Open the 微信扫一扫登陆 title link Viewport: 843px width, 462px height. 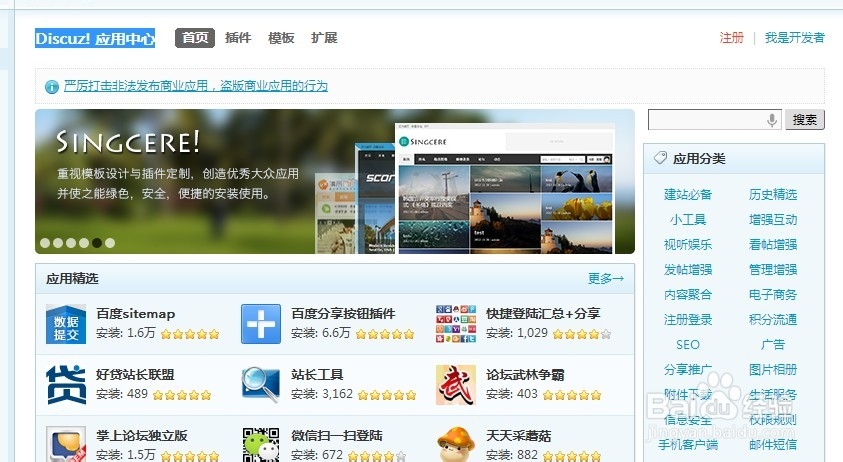click(337, 435)
